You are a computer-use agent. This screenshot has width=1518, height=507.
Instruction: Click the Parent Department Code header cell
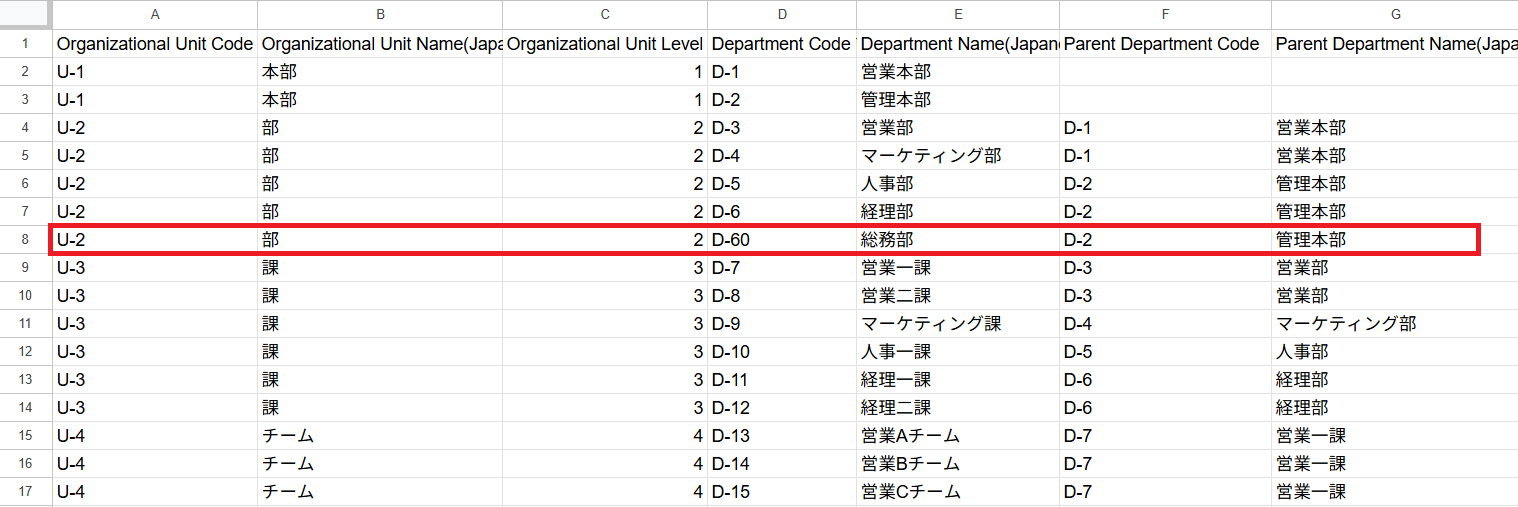[1165, 44]
